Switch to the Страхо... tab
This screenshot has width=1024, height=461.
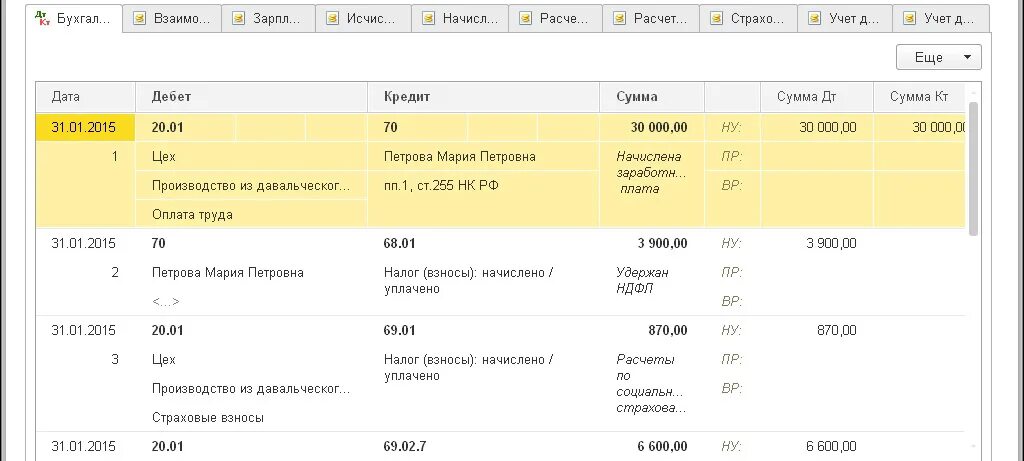pos(748,18)
